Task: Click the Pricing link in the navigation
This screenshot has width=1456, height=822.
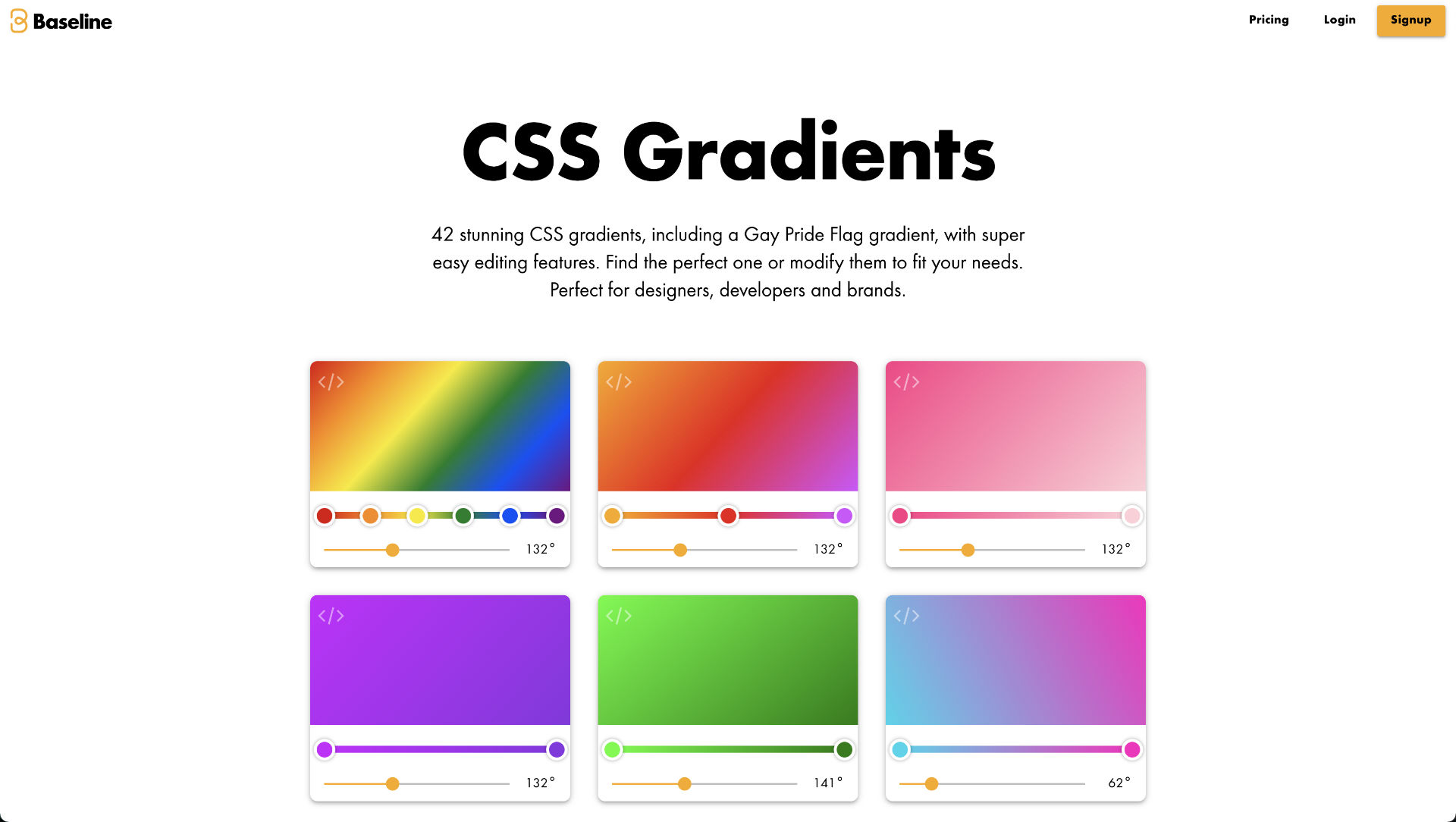Action: tap(1268, 20)
